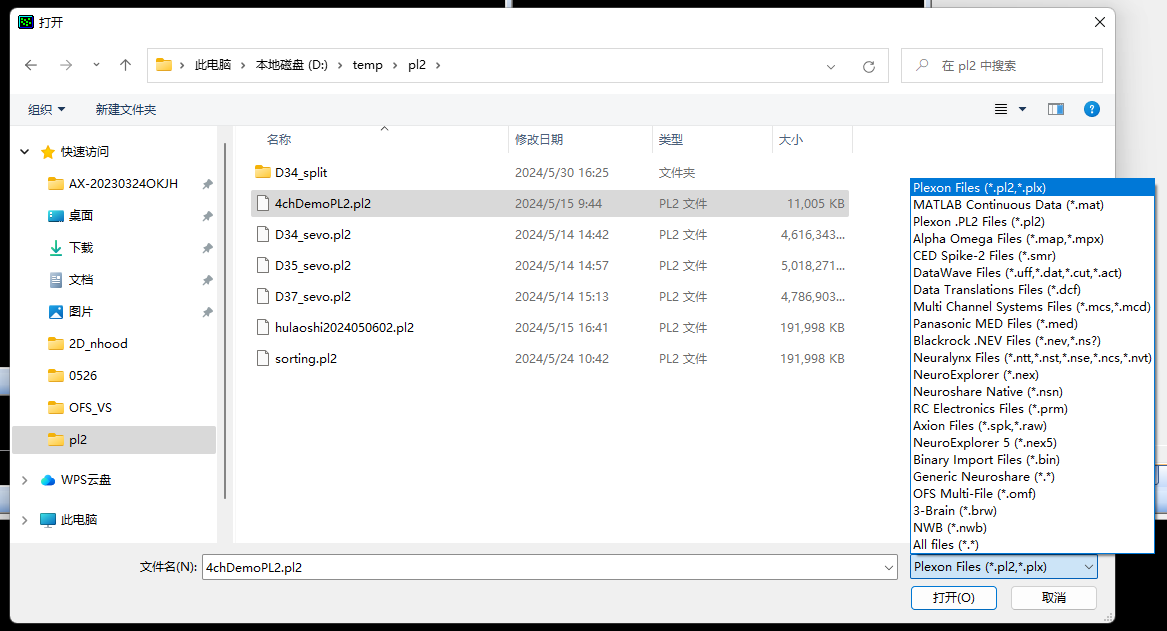Open recent locations chevron beside forward arrow
Screen dimensions: 1167x631
(96, 65)
